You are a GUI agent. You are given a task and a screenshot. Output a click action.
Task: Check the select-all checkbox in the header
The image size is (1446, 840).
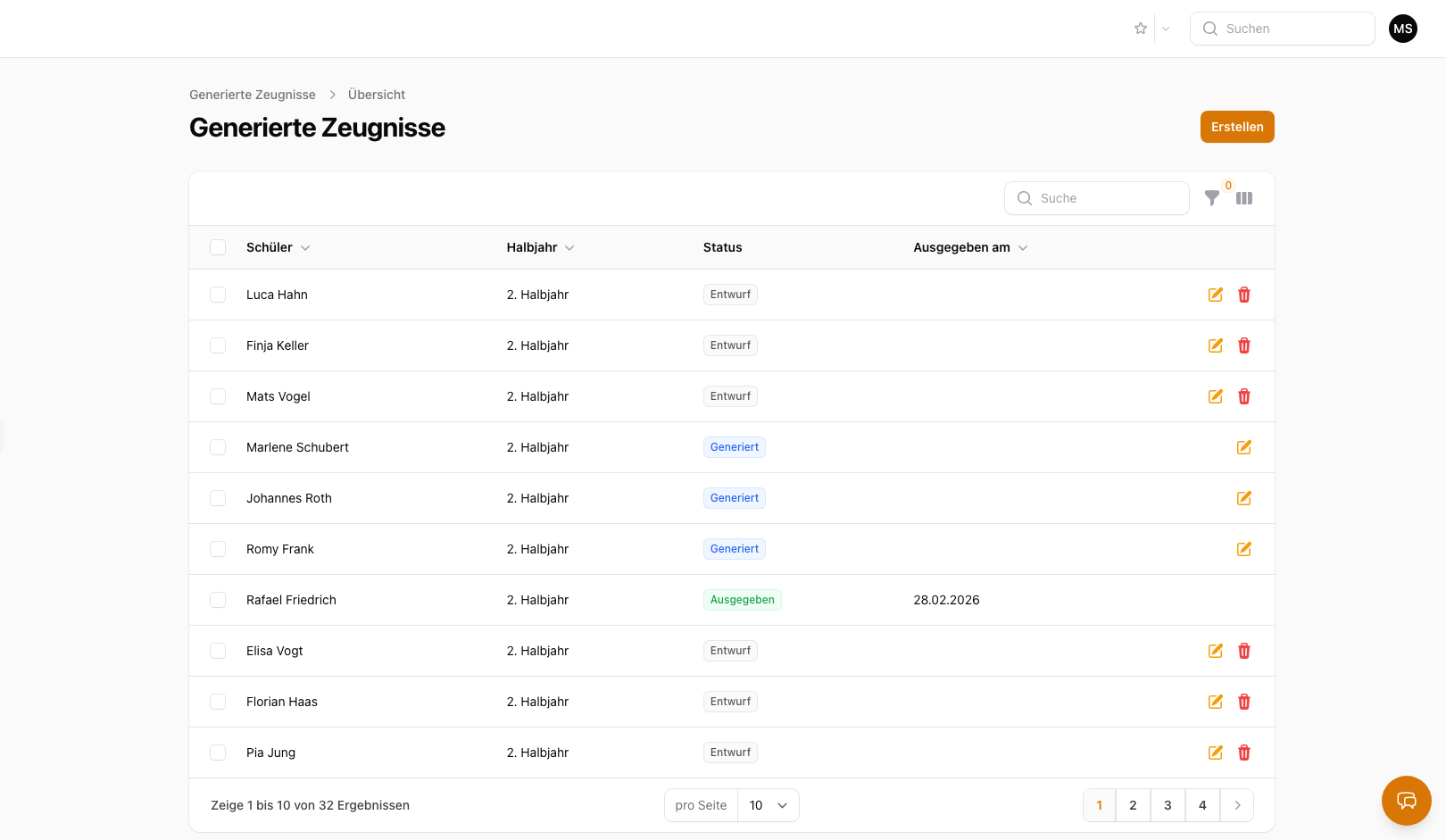click(x=218, y=247)
